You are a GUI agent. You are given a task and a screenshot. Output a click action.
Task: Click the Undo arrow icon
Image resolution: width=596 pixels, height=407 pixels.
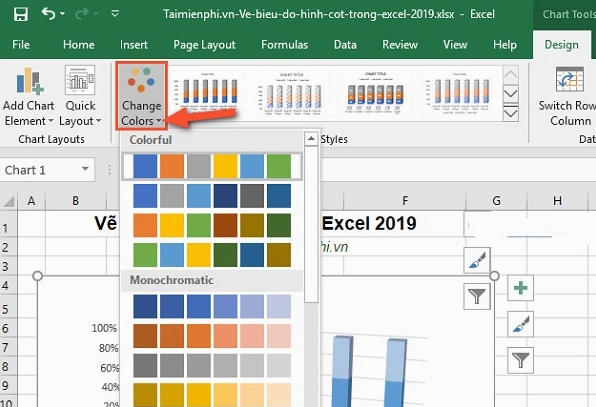click(48, 14)
